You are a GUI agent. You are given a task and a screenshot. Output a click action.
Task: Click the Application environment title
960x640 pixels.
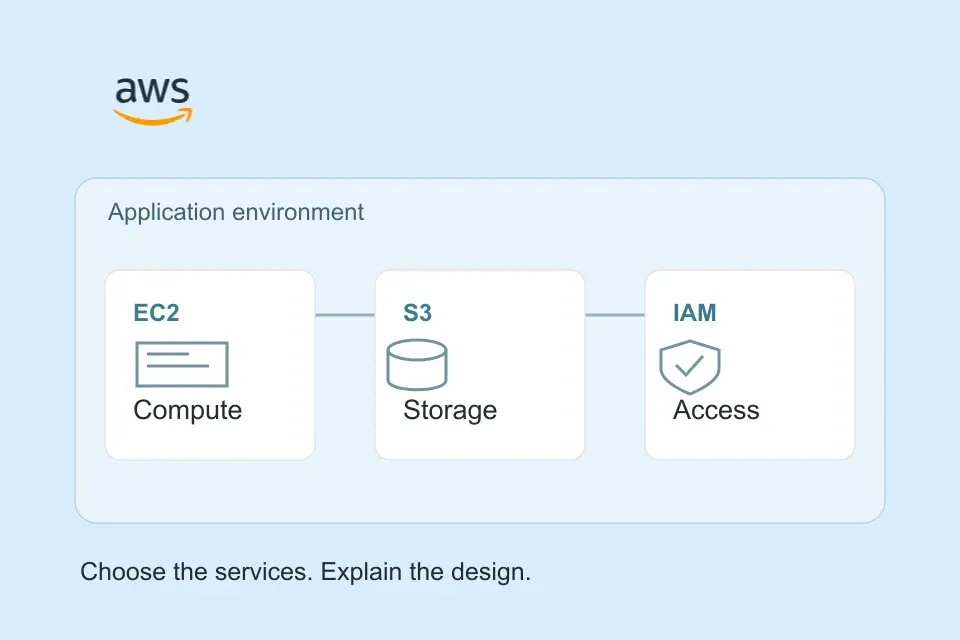[236, 213]
